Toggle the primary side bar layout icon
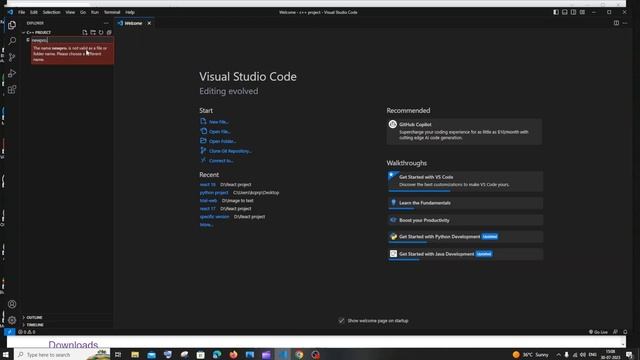Viewport: 640px width, 360px height. 556,12
